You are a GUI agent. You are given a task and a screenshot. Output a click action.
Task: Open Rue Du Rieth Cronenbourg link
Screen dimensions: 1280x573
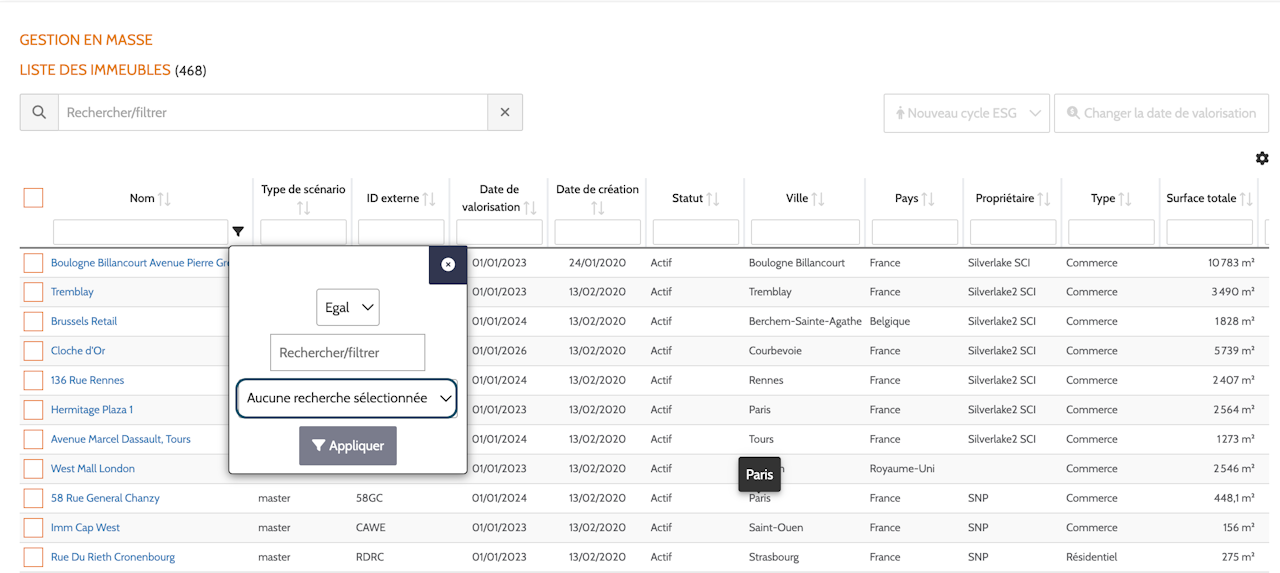click(113, 557)
